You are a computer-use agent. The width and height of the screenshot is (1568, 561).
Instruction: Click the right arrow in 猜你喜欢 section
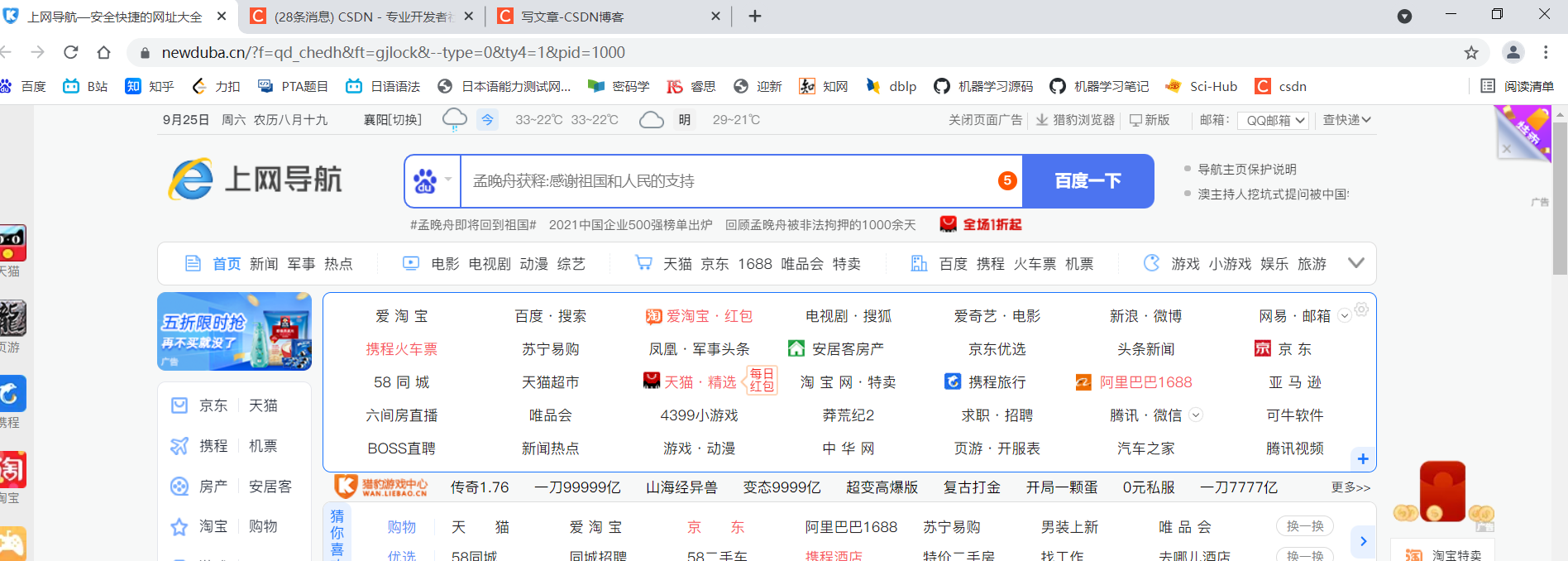1363,541
